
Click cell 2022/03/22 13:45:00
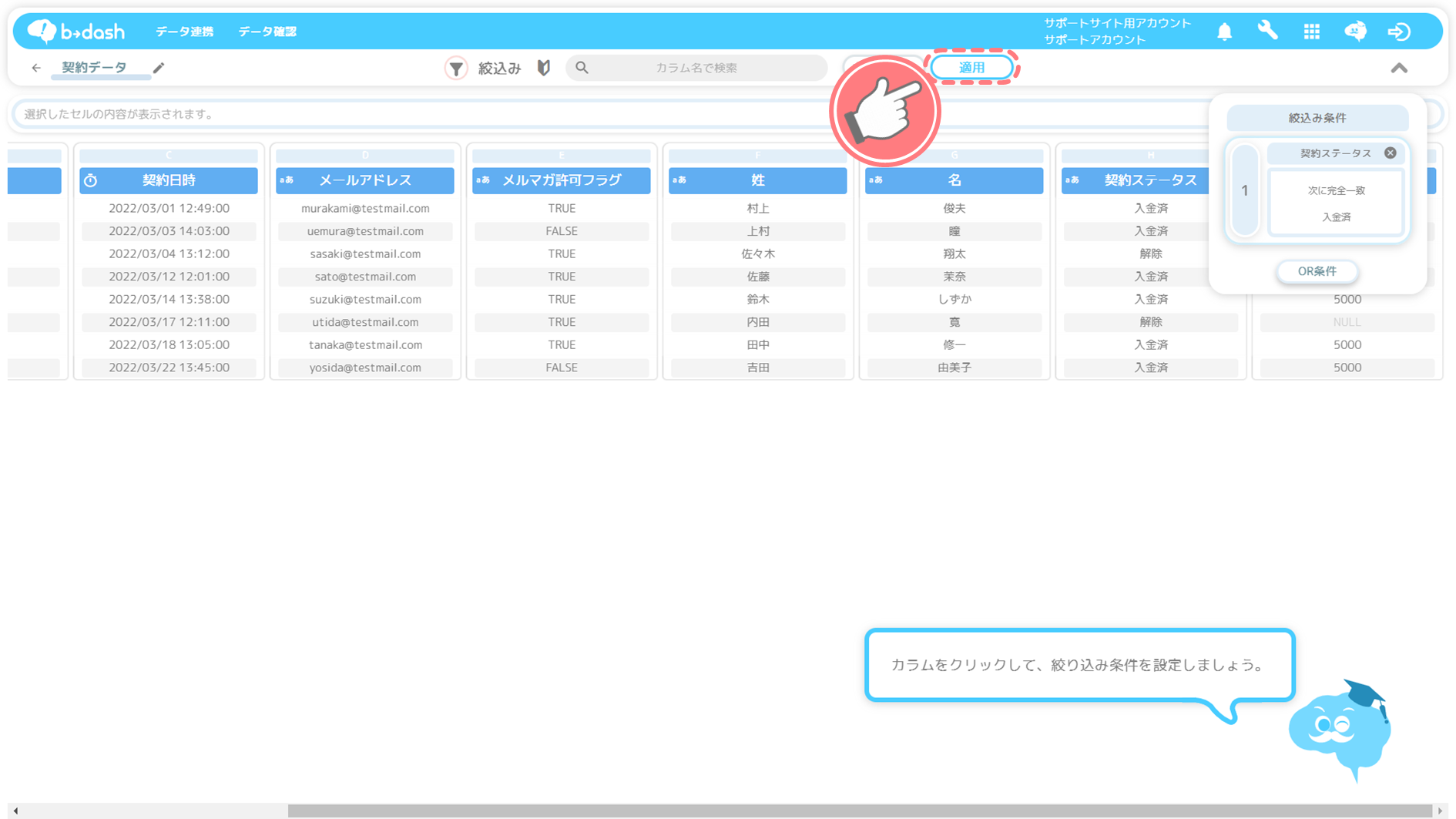(x=169, y=368)
